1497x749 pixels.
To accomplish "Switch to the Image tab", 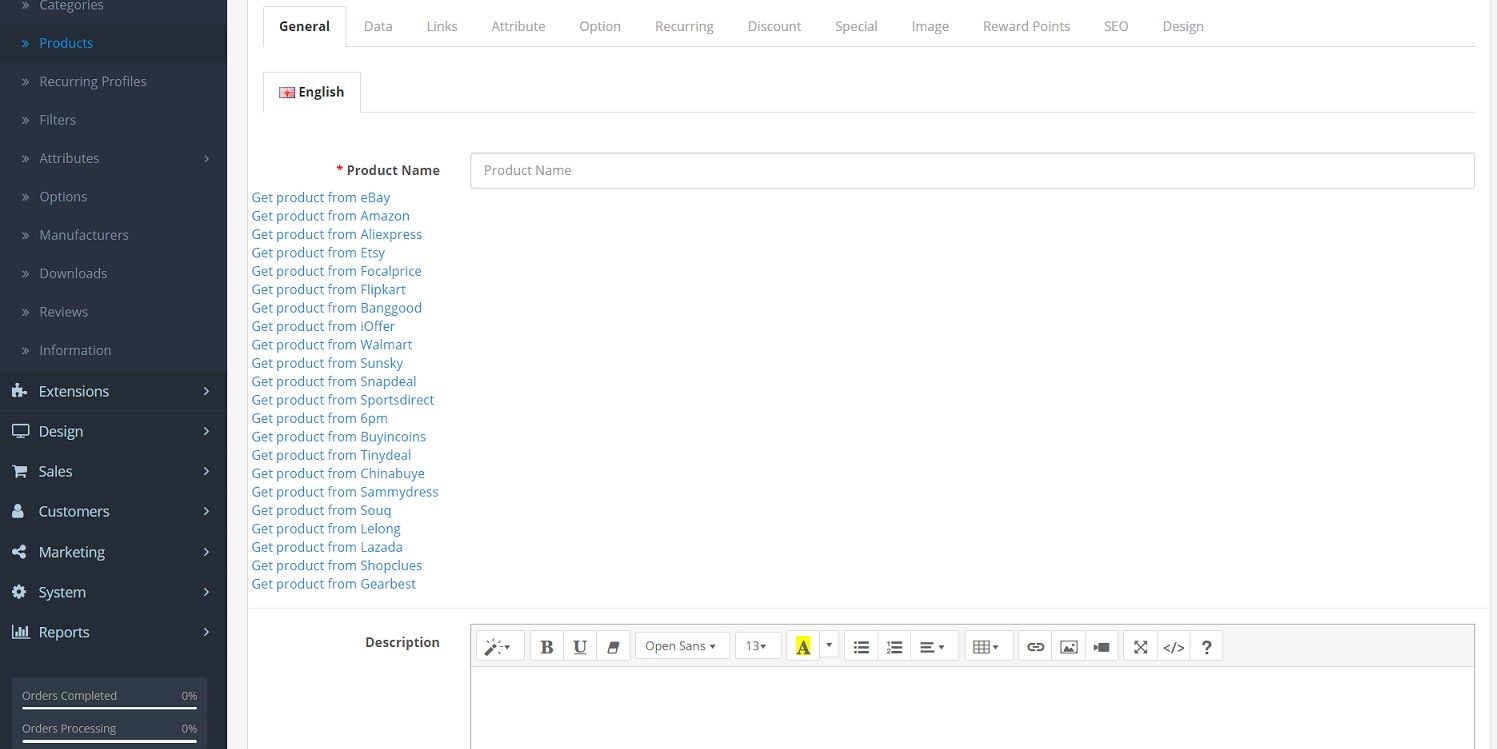I will pyautogui.click(x=930, y=26).
